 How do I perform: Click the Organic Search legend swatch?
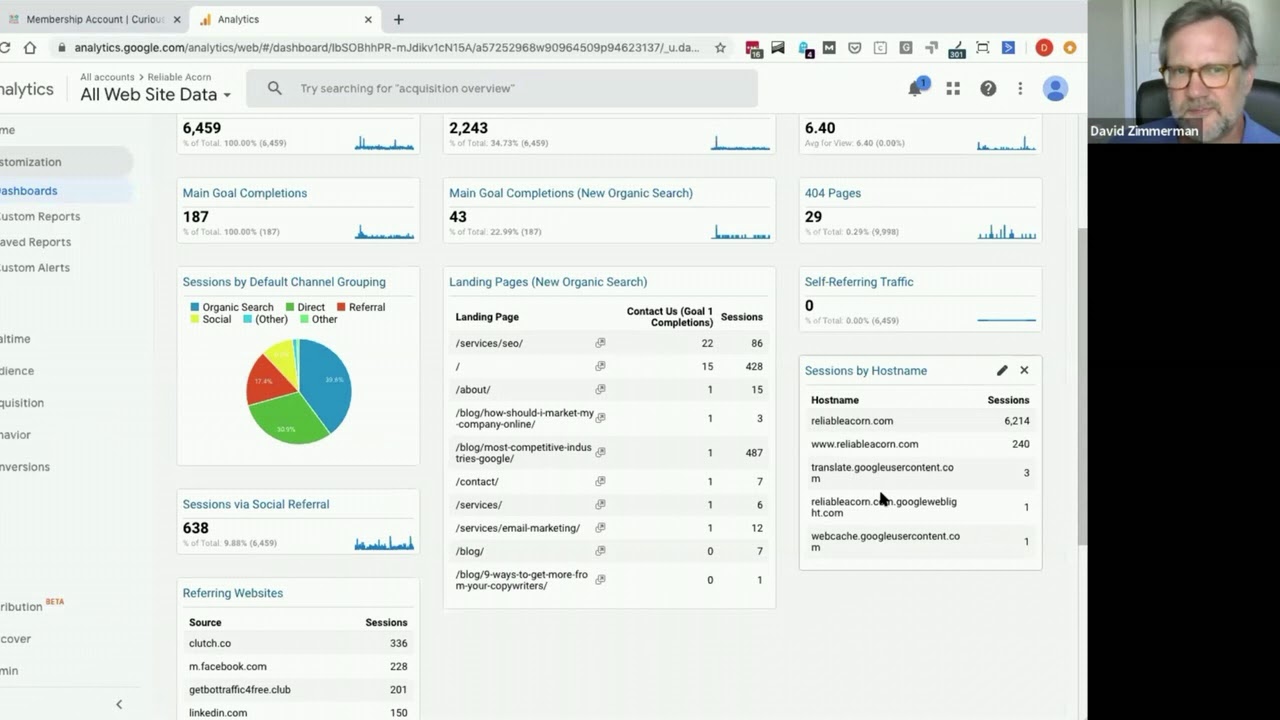(x=194, y=307)
